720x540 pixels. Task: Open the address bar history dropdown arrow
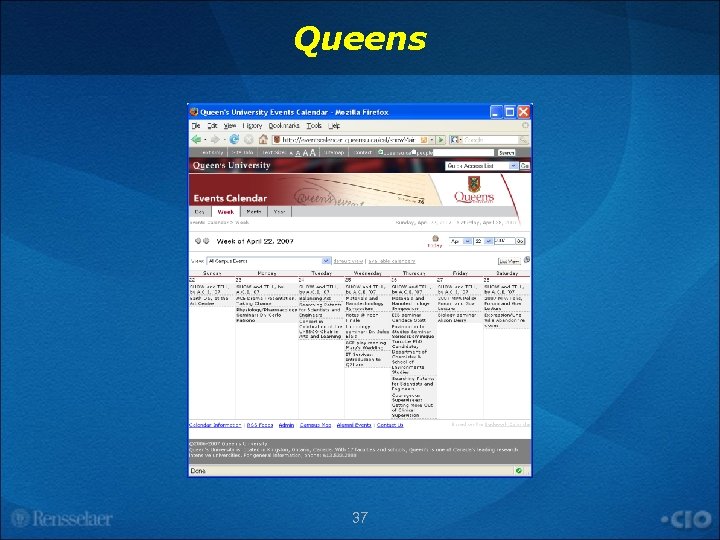click(x=432, y=140)
